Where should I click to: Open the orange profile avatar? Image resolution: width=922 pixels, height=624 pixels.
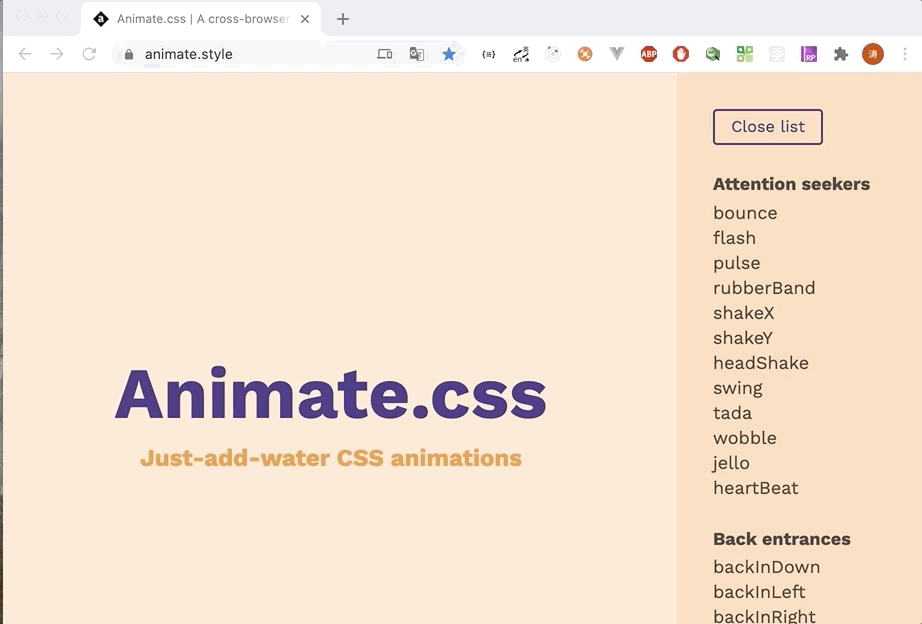click(873, 54)
